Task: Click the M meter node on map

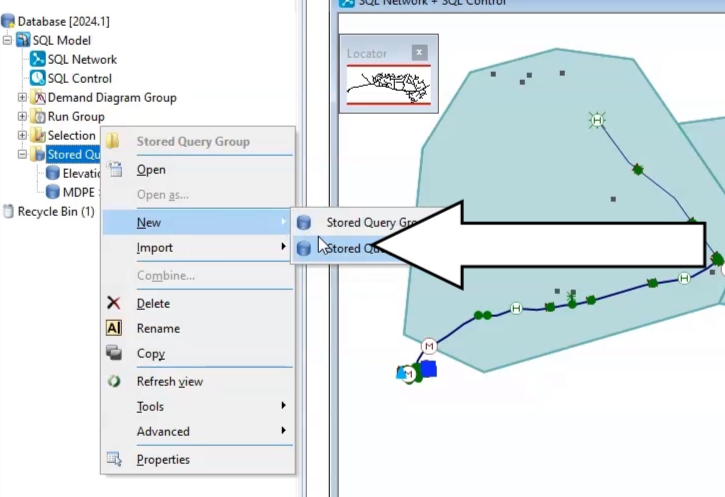Action: 429,346
